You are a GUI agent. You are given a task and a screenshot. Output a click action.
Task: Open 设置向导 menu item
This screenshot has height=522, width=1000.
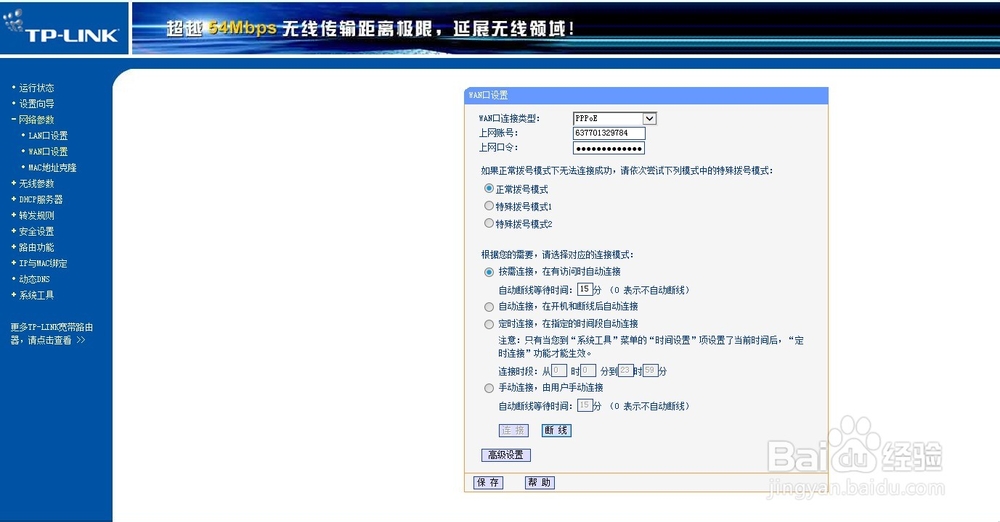pos(36,104)
